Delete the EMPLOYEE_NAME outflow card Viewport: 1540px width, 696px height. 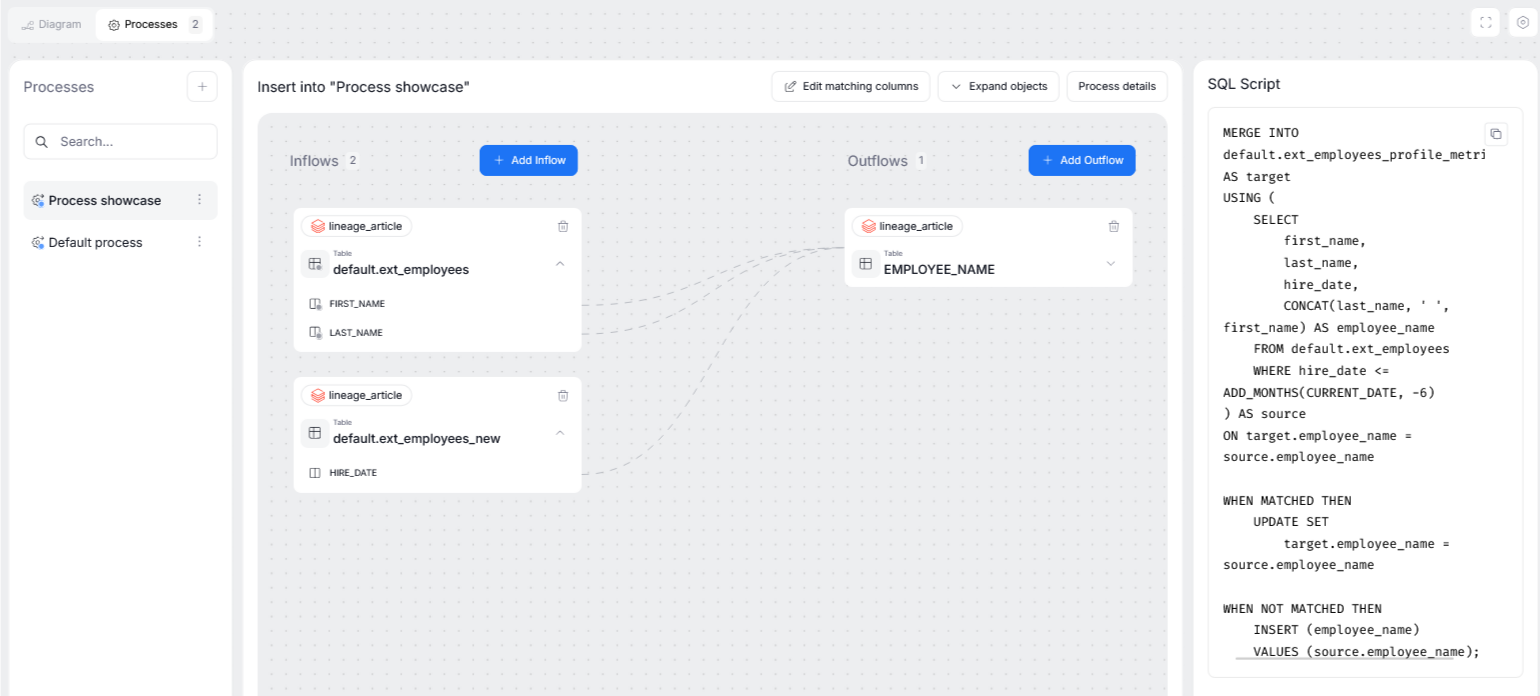point(1114,226)
